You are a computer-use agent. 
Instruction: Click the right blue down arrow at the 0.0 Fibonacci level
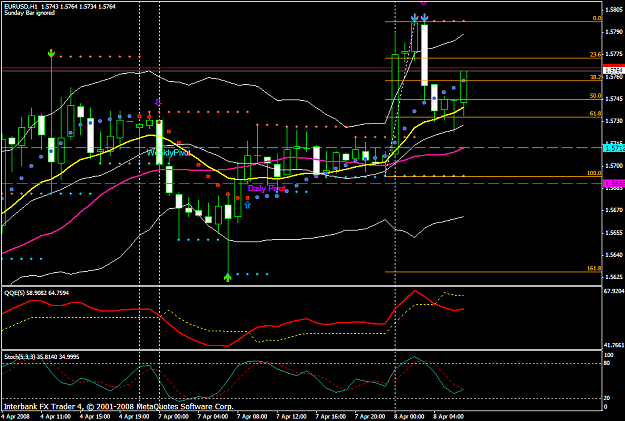point(425,18)
